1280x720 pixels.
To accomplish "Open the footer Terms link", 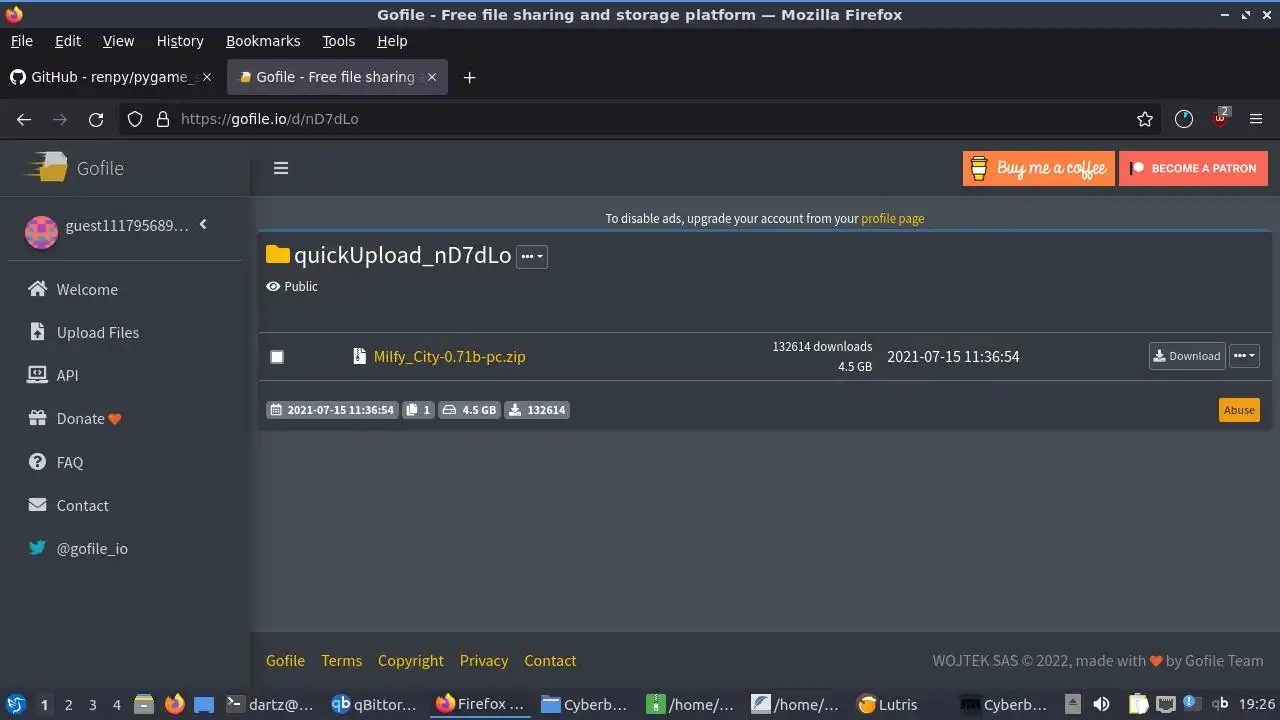I will coord(341,660).
